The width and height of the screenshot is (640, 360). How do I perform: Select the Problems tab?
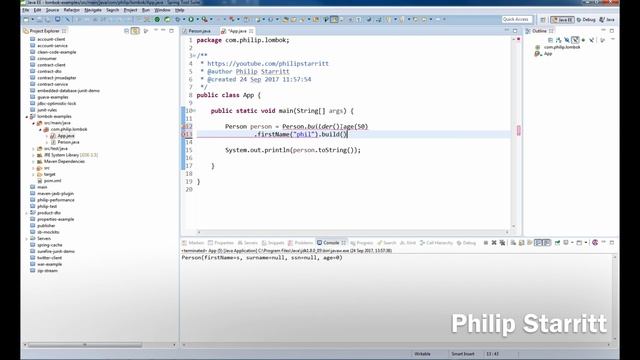point(300,243)
